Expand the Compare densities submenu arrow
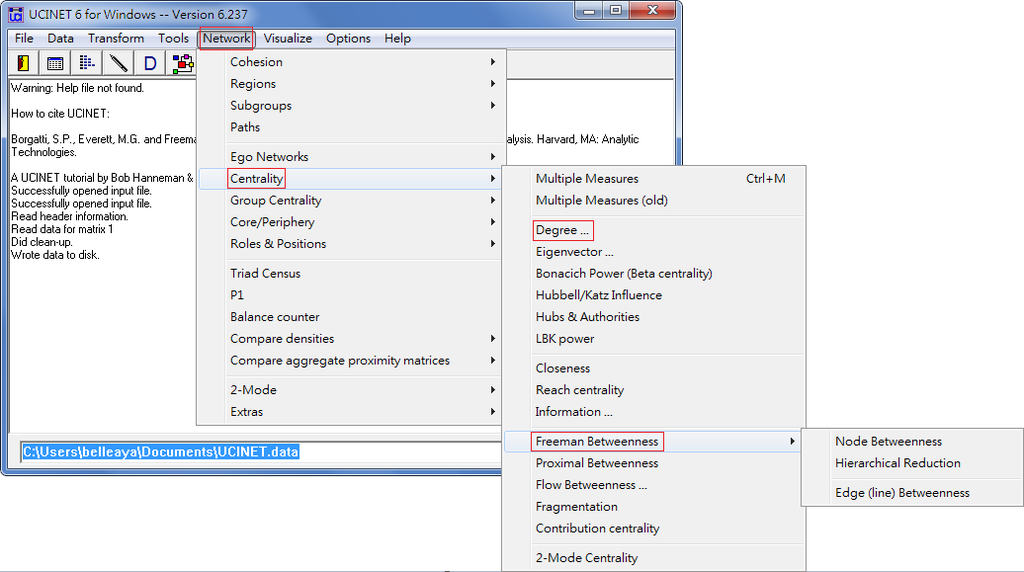This screenshot has height=572, width=1024. click(x=493, y=339)
